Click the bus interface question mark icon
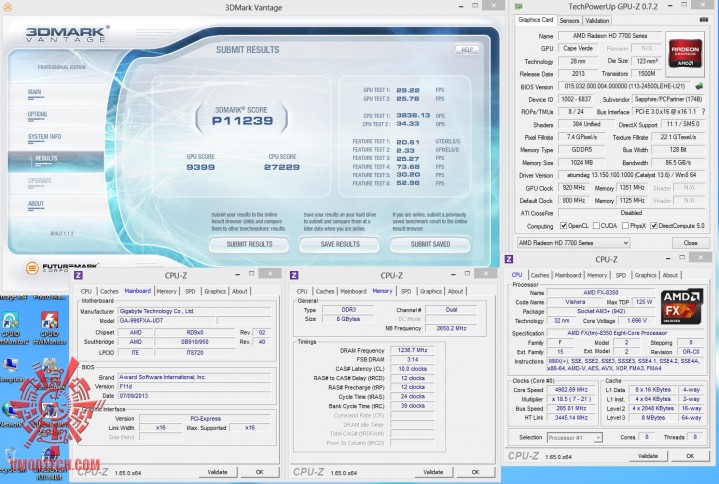The width and height of the screenshot is (719, 484). click(703, 111)
